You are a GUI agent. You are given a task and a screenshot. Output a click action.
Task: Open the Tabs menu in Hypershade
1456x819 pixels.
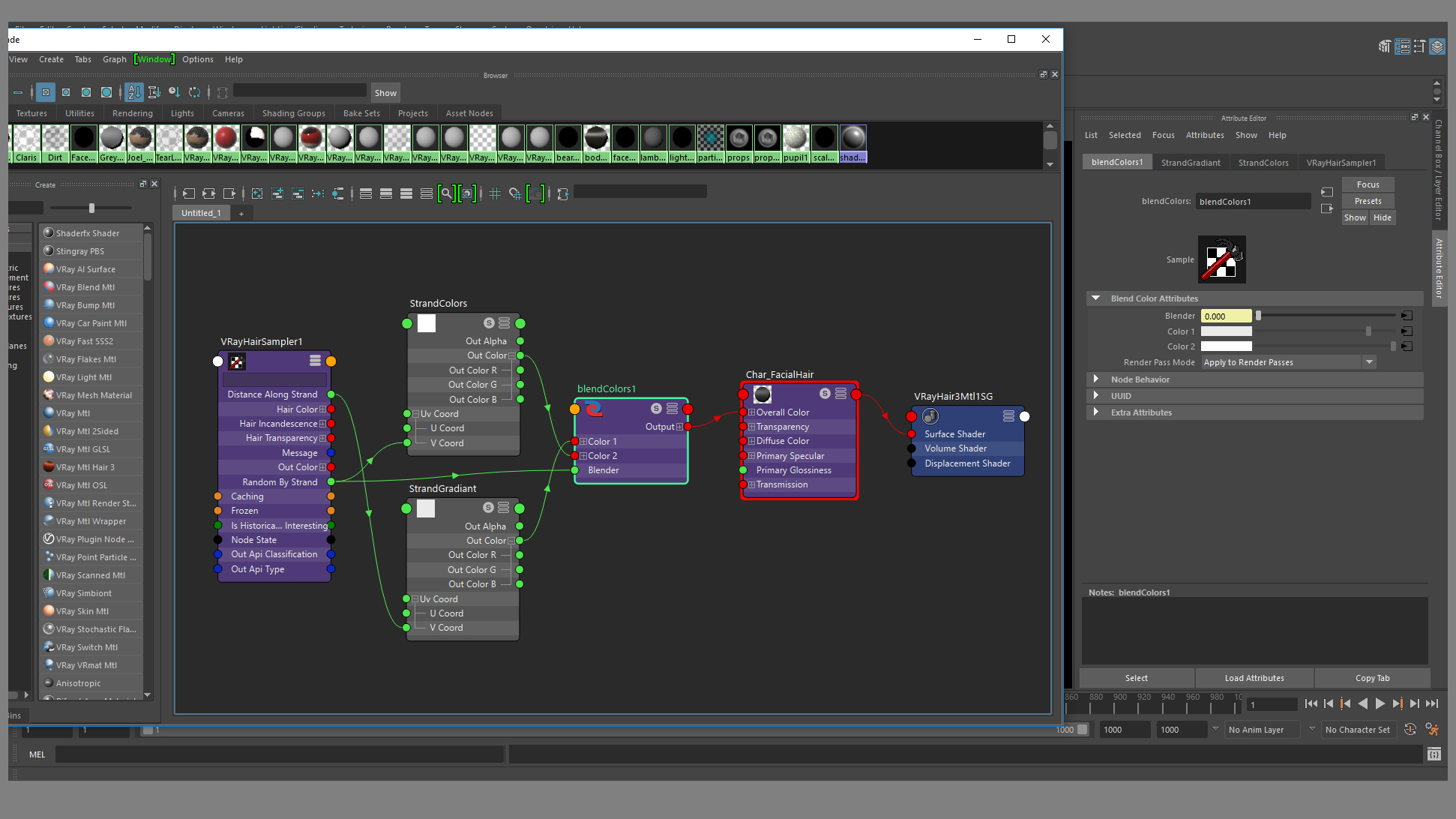(82, 59)
